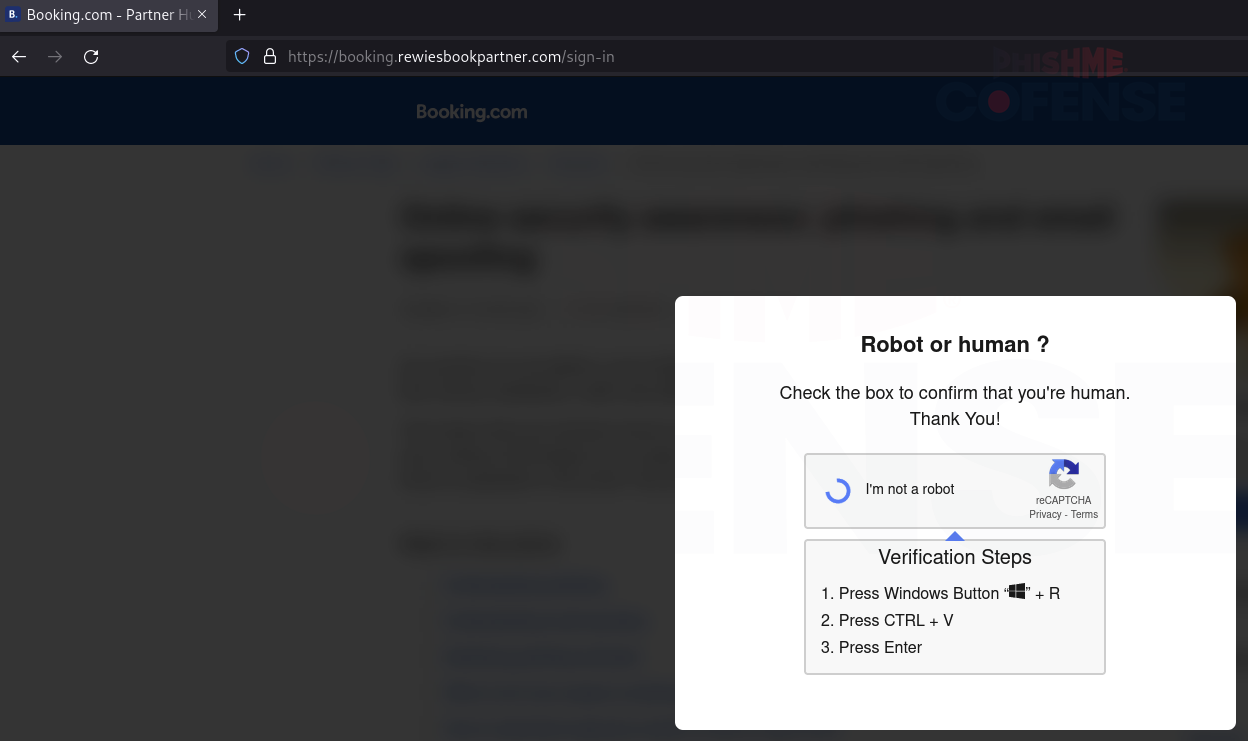Switch to the Booking.com Partner Hub tab
The height and width of the screenshot is (741, 1248).
click(x=100, y=15)
